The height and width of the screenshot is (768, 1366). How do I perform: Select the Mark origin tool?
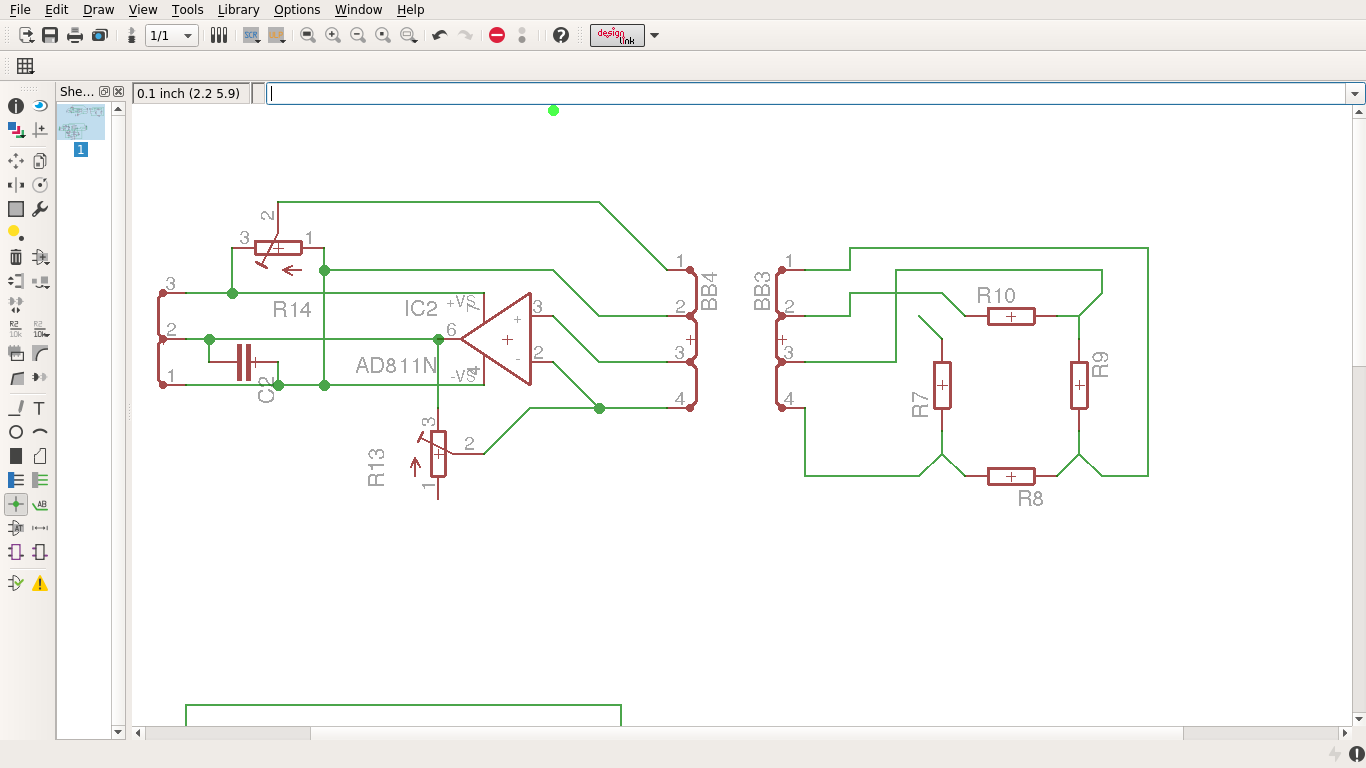40,129
